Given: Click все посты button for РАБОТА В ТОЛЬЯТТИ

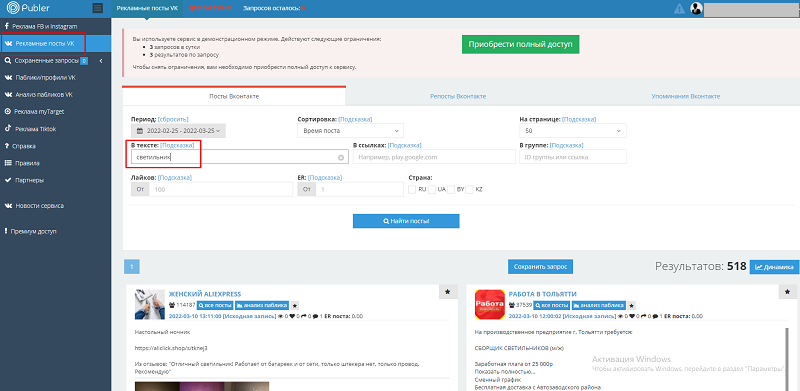Looking at the screenshot, I should tap(552, 305).
